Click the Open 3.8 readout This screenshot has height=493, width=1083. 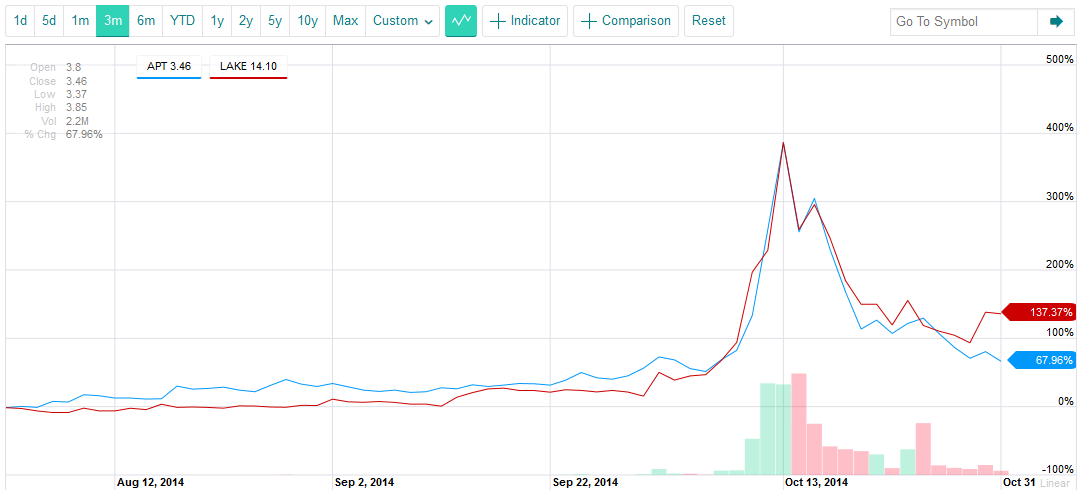(56, 68)
